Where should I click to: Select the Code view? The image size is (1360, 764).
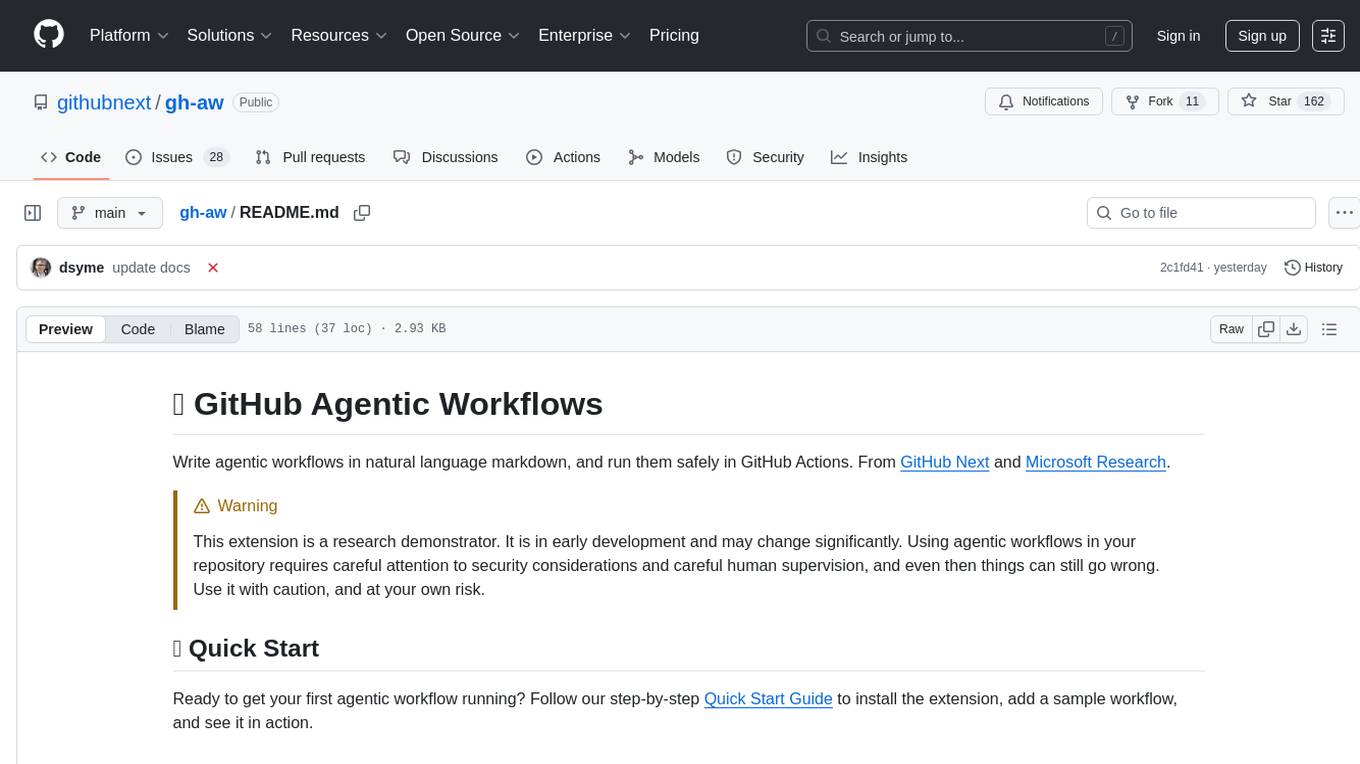pos(138,329)
